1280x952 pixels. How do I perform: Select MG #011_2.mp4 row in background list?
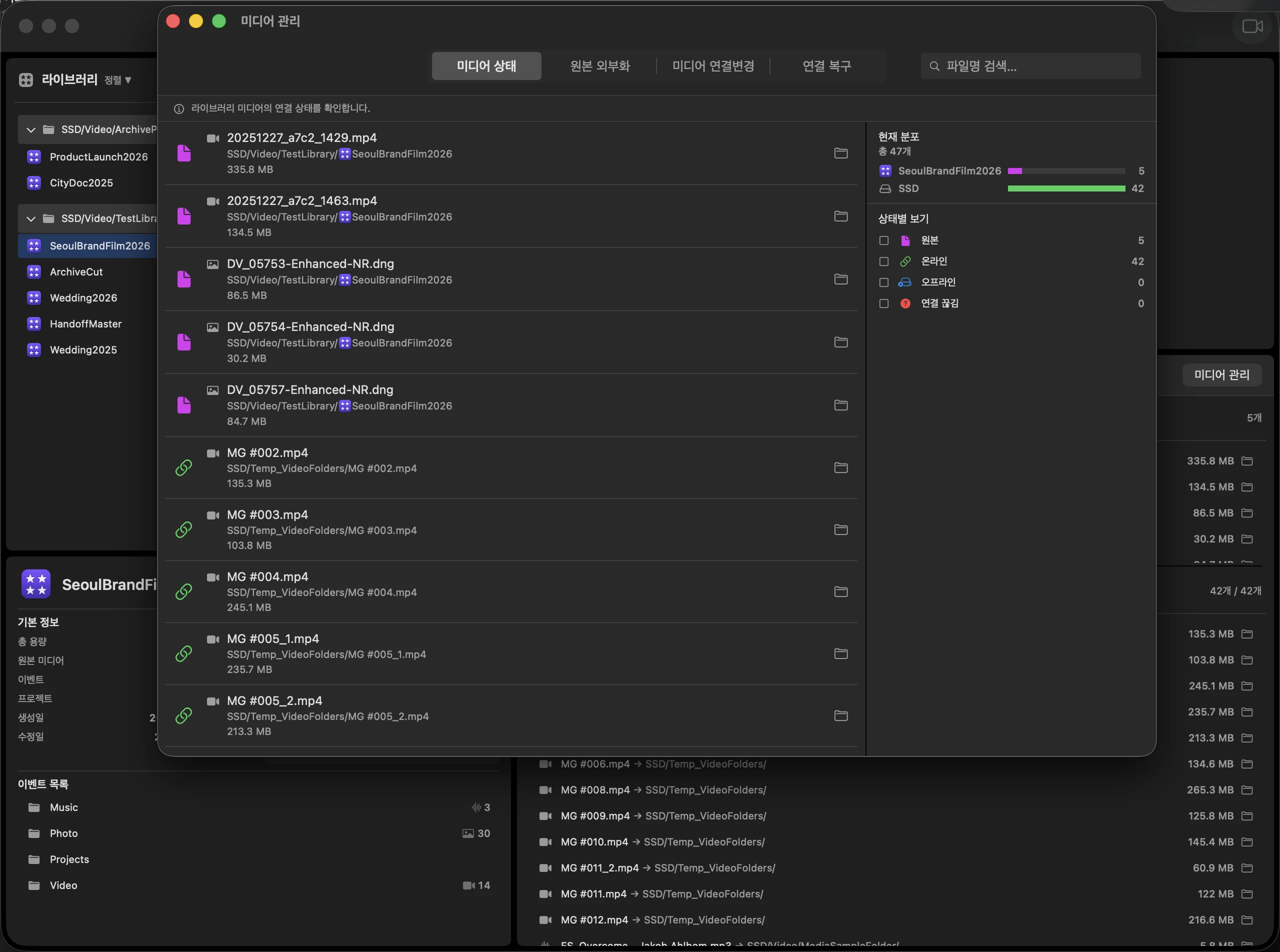[x=896, y=868]
